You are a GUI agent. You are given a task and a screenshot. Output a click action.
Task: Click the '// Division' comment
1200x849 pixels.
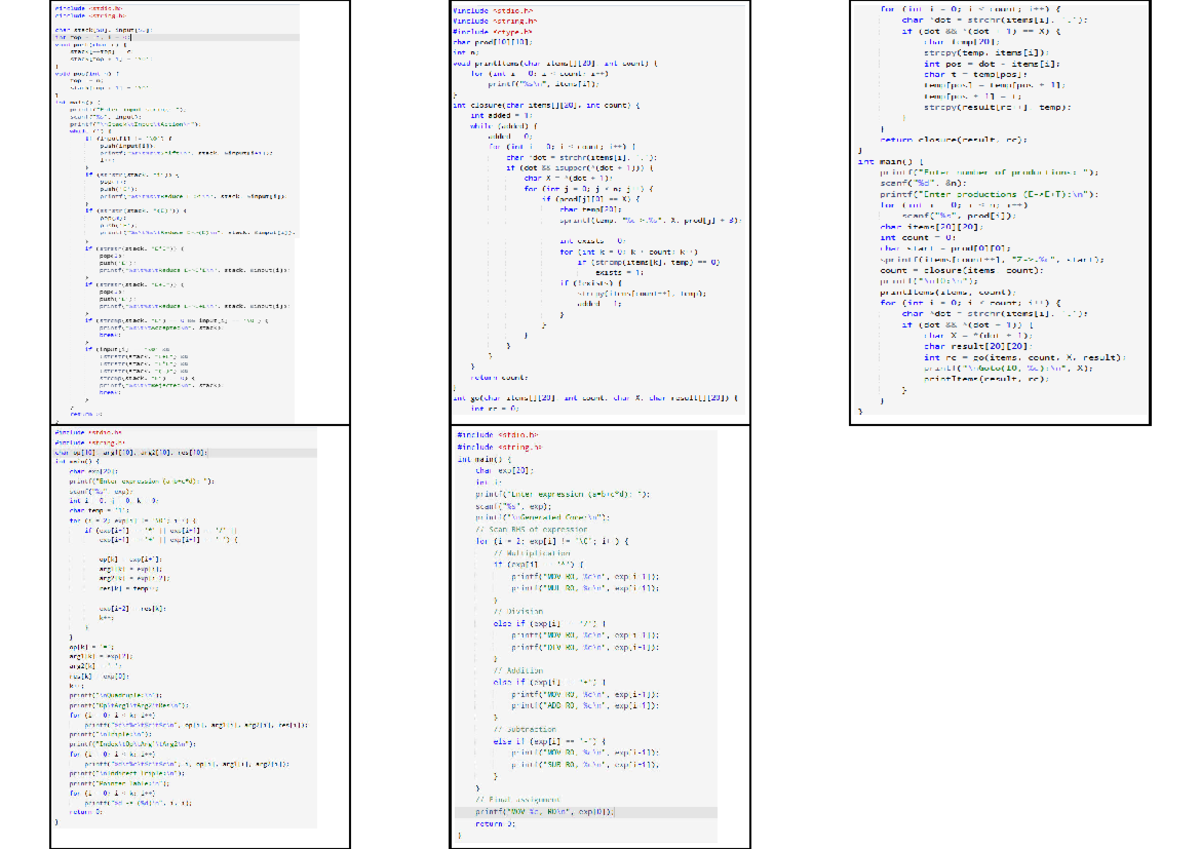(x=518, y=611)
